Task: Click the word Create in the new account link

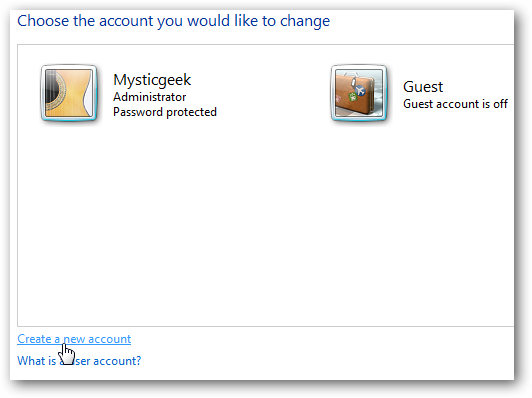Action: tap(34, 339)
